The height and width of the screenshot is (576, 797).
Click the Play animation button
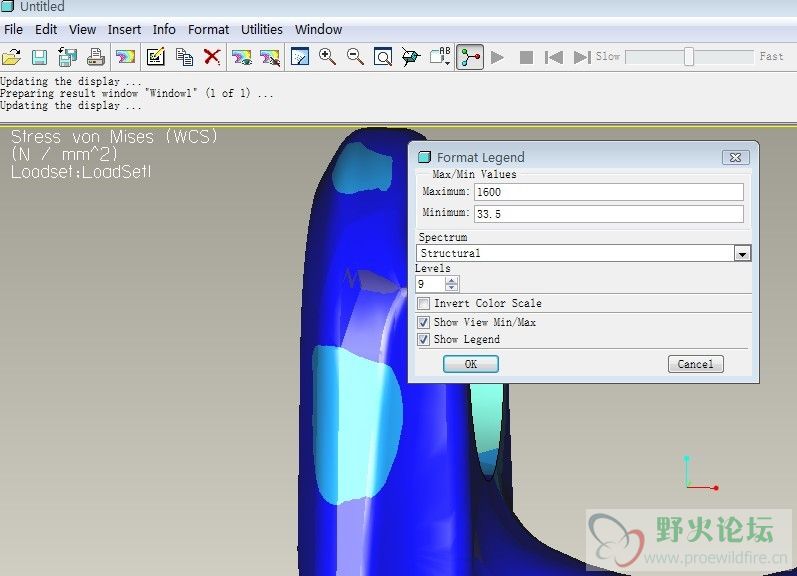coord(498,57)
